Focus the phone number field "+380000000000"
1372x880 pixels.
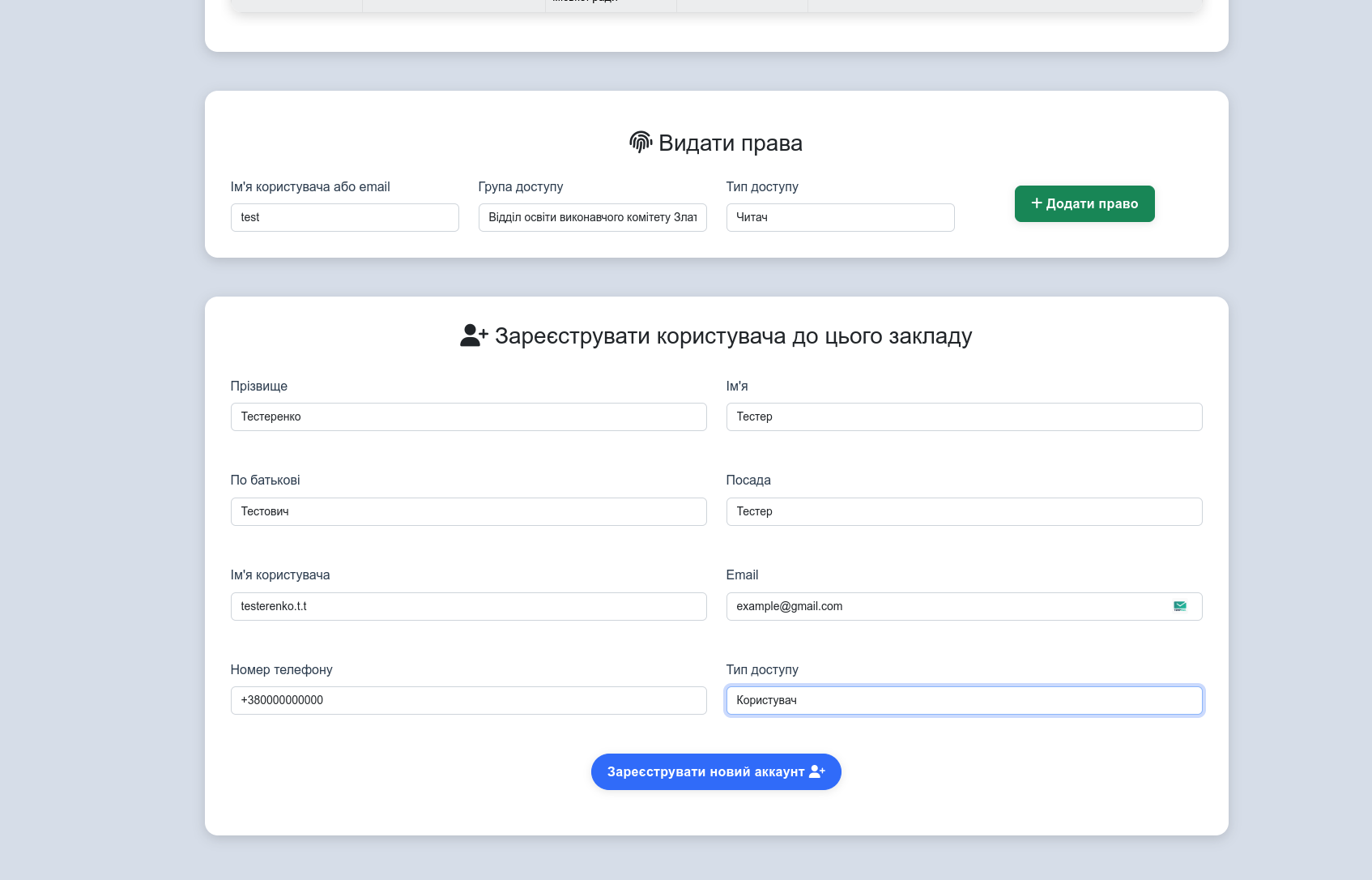tap(468, 700)
